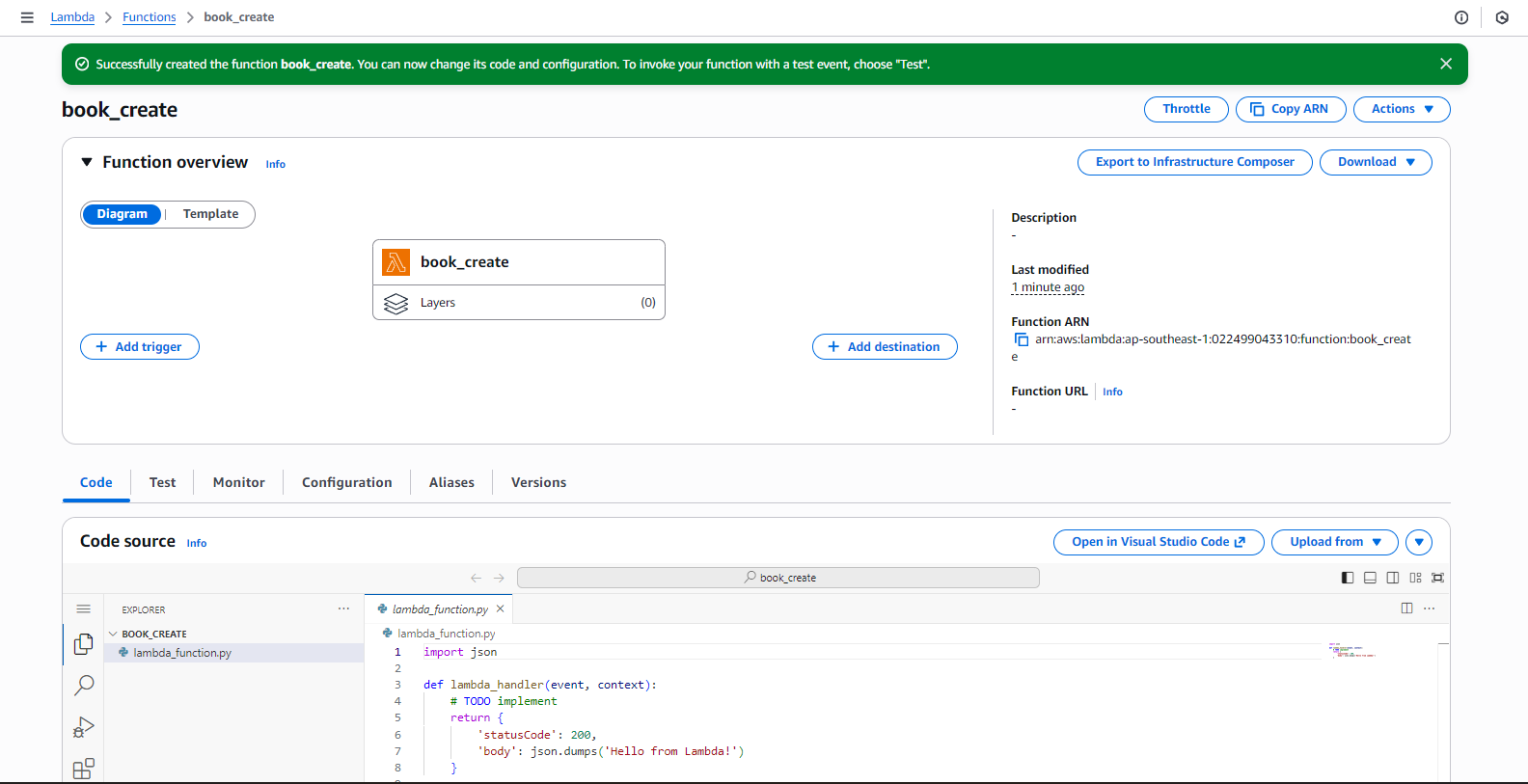1528x784 pixels.
Task: Click the split editor icon
Action: (x=1406, y=608)
